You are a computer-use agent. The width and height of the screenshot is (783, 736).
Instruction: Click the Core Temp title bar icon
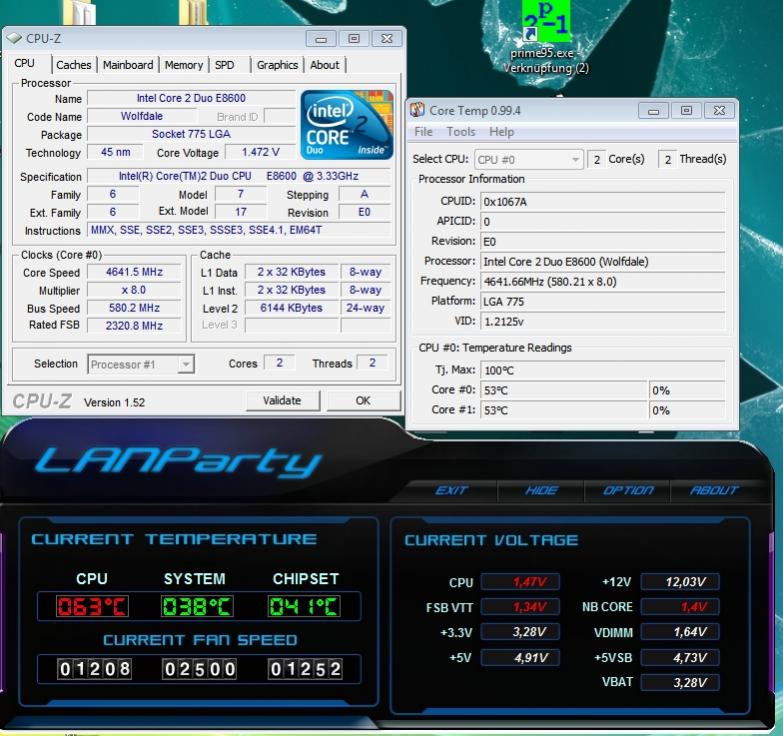[417, 110]
